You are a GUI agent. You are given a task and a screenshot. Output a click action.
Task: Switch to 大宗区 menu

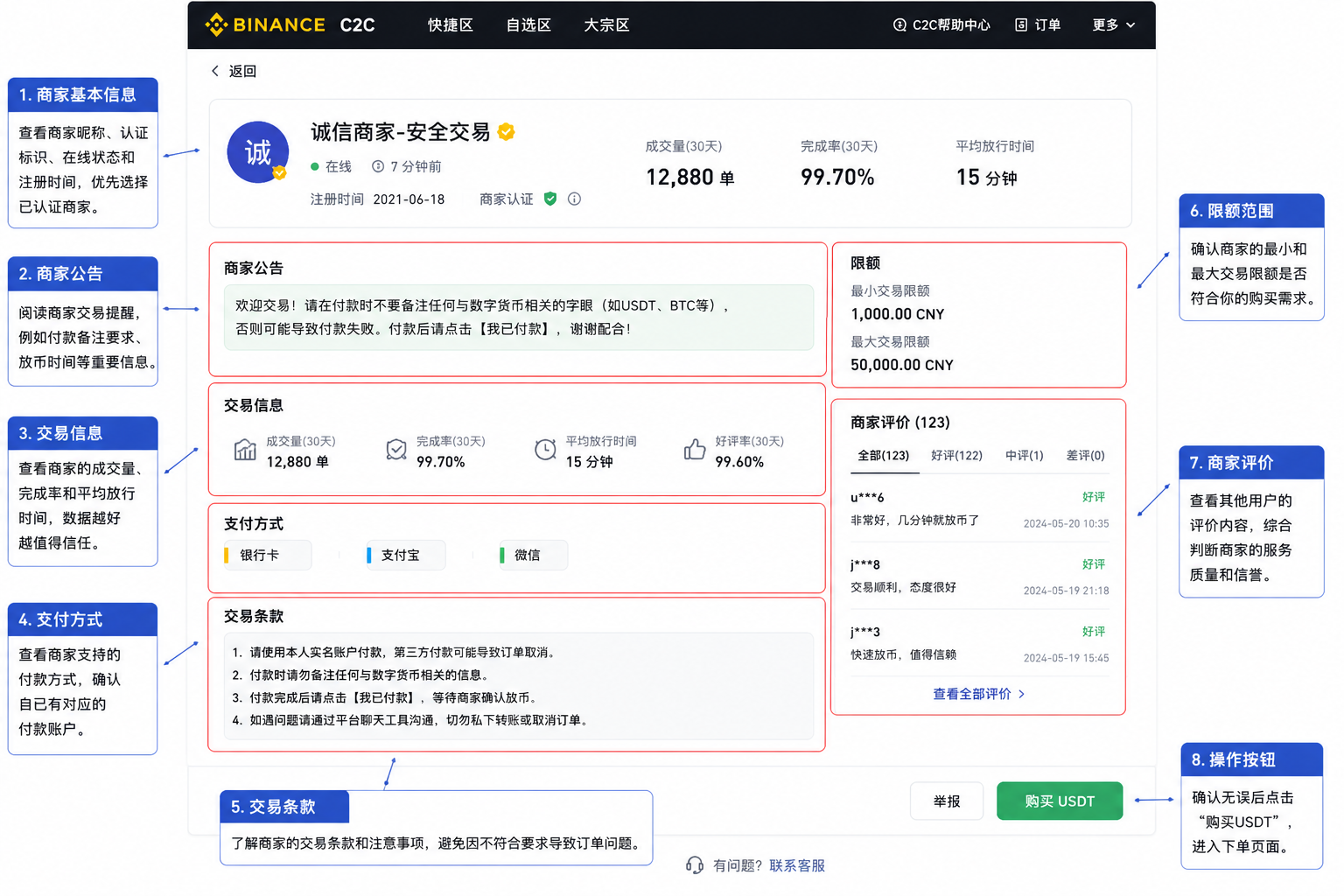(606, 24)
